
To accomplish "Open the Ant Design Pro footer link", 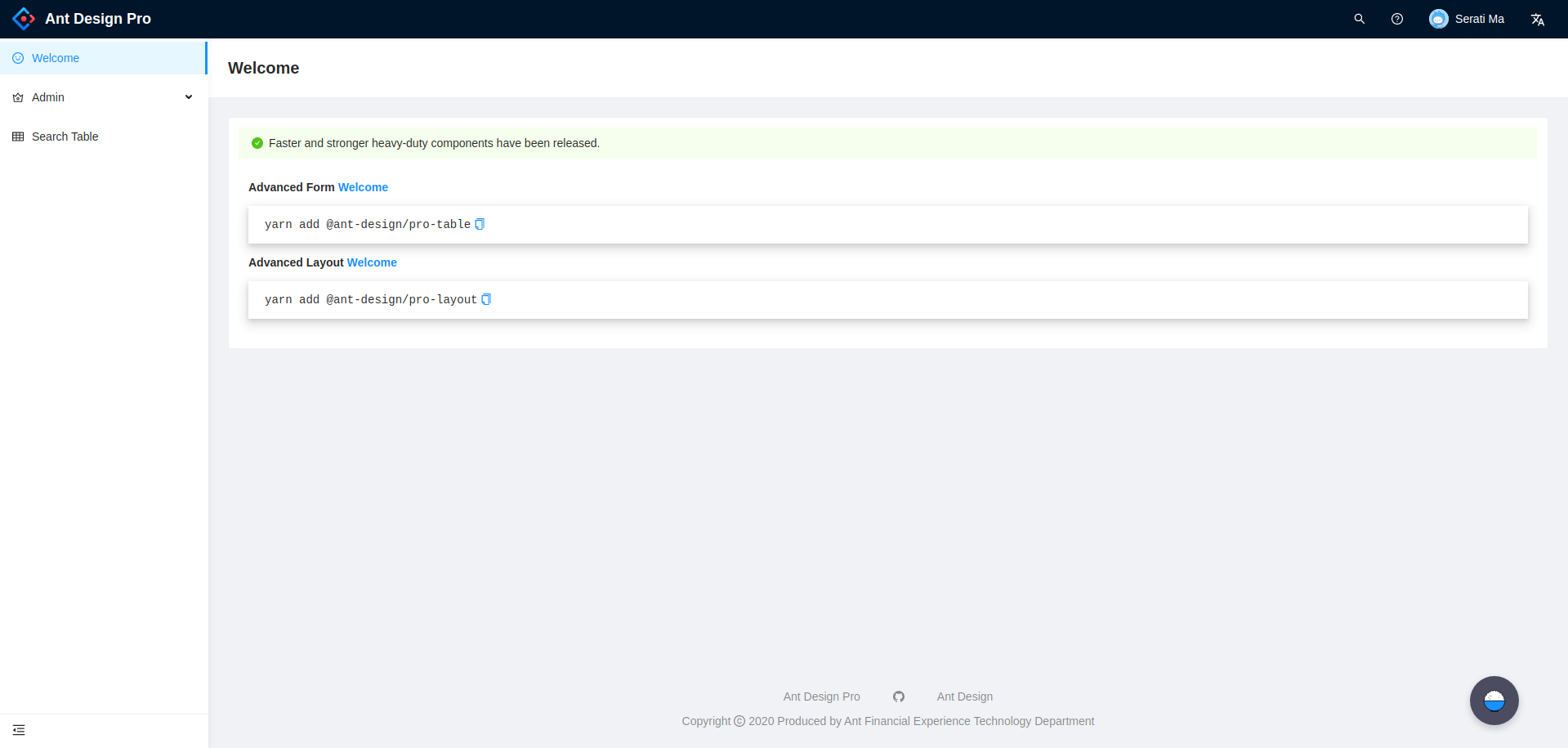I will [x=821, y=696].
